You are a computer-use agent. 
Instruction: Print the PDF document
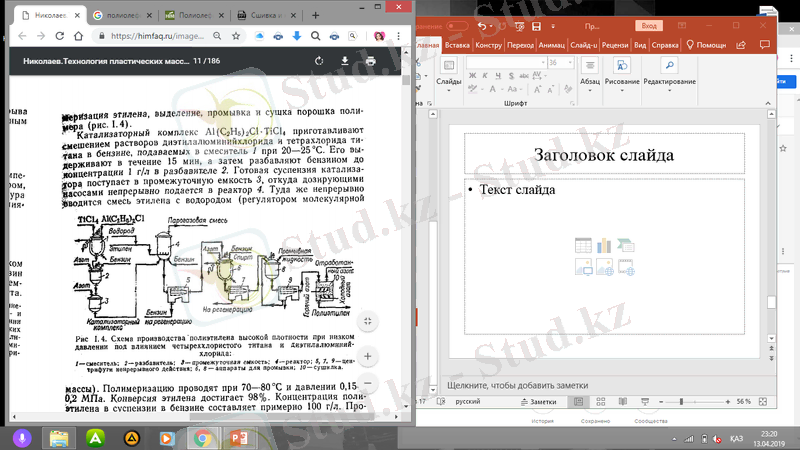(371, 61)
